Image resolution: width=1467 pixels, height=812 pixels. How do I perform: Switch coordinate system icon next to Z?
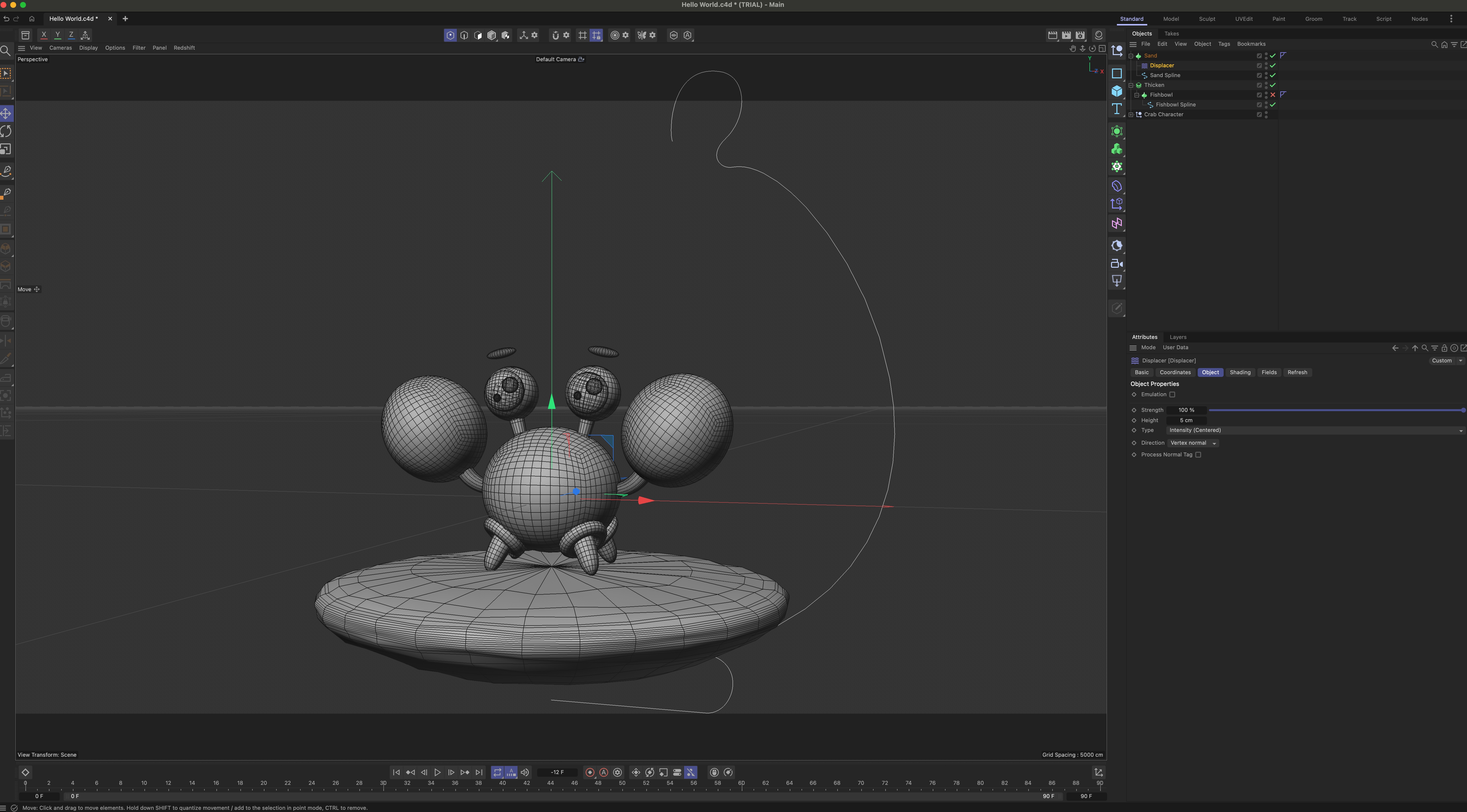(85, 35)
